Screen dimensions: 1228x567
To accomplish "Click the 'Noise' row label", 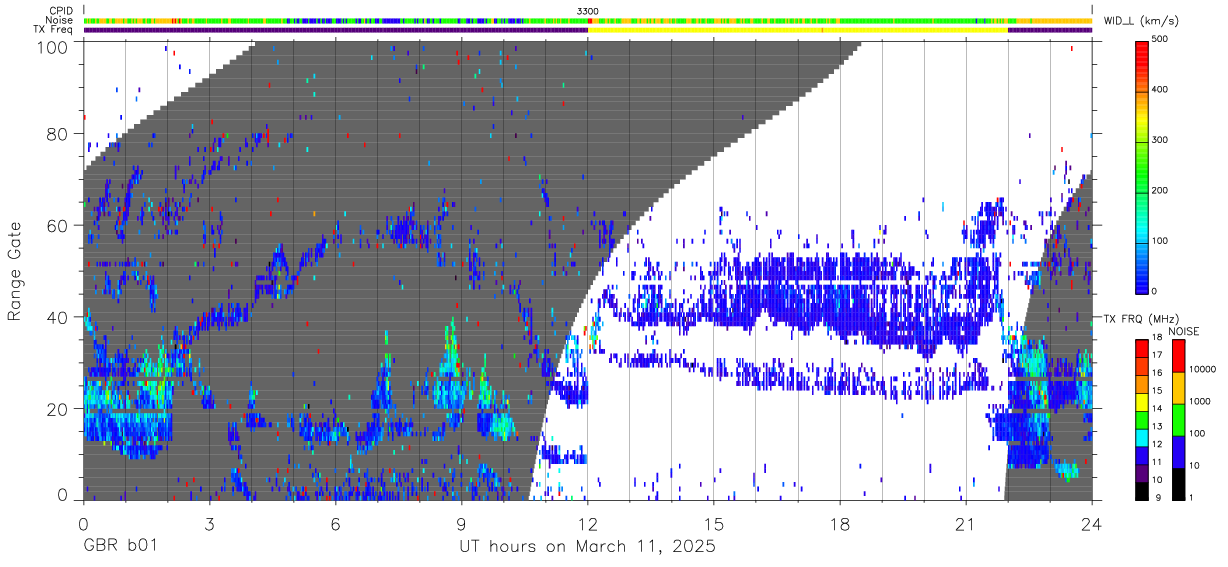I will click(61, 20).
